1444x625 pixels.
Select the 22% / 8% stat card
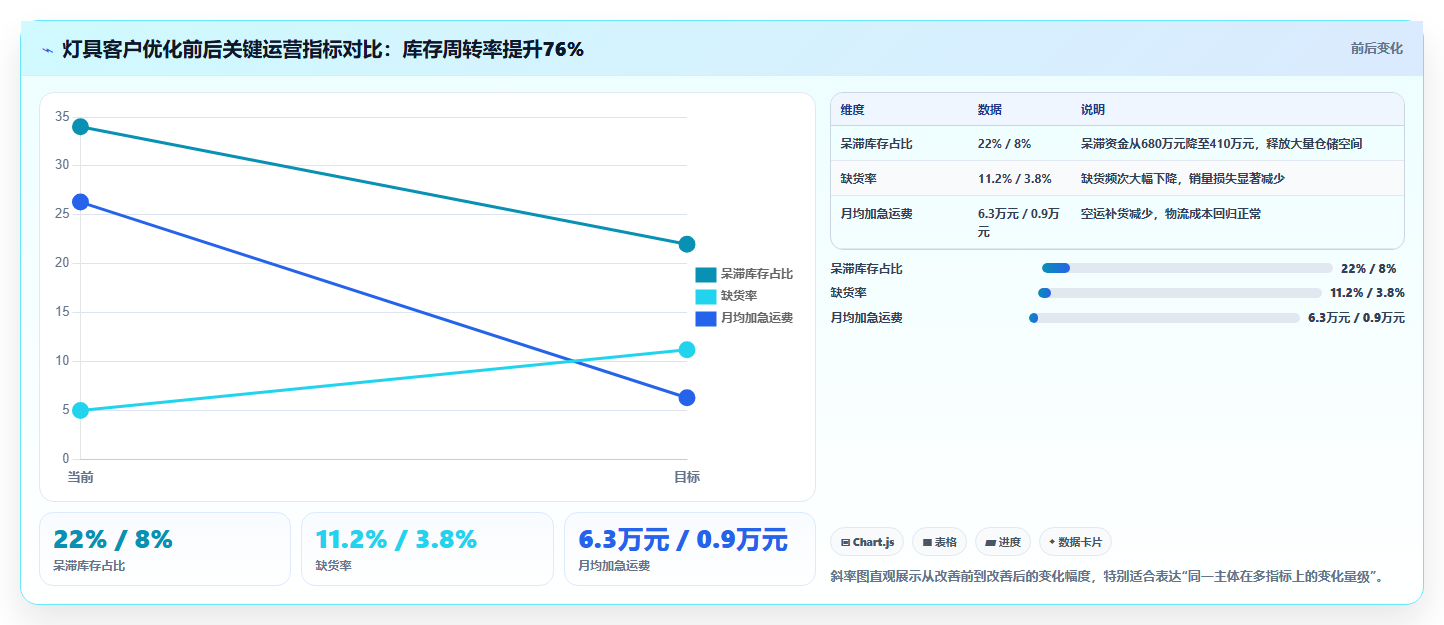(x=165, y=549)
